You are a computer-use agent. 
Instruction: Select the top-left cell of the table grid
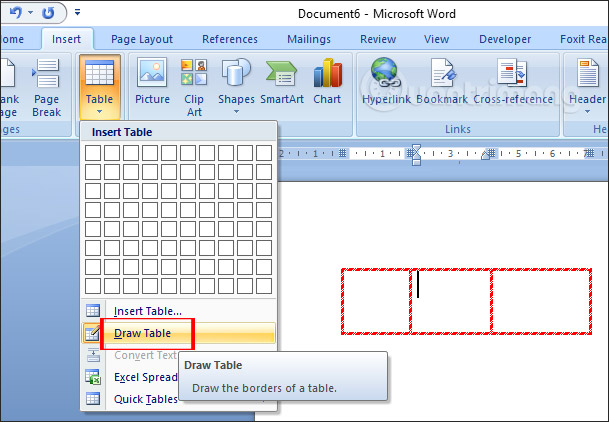(x=93, y=153)
